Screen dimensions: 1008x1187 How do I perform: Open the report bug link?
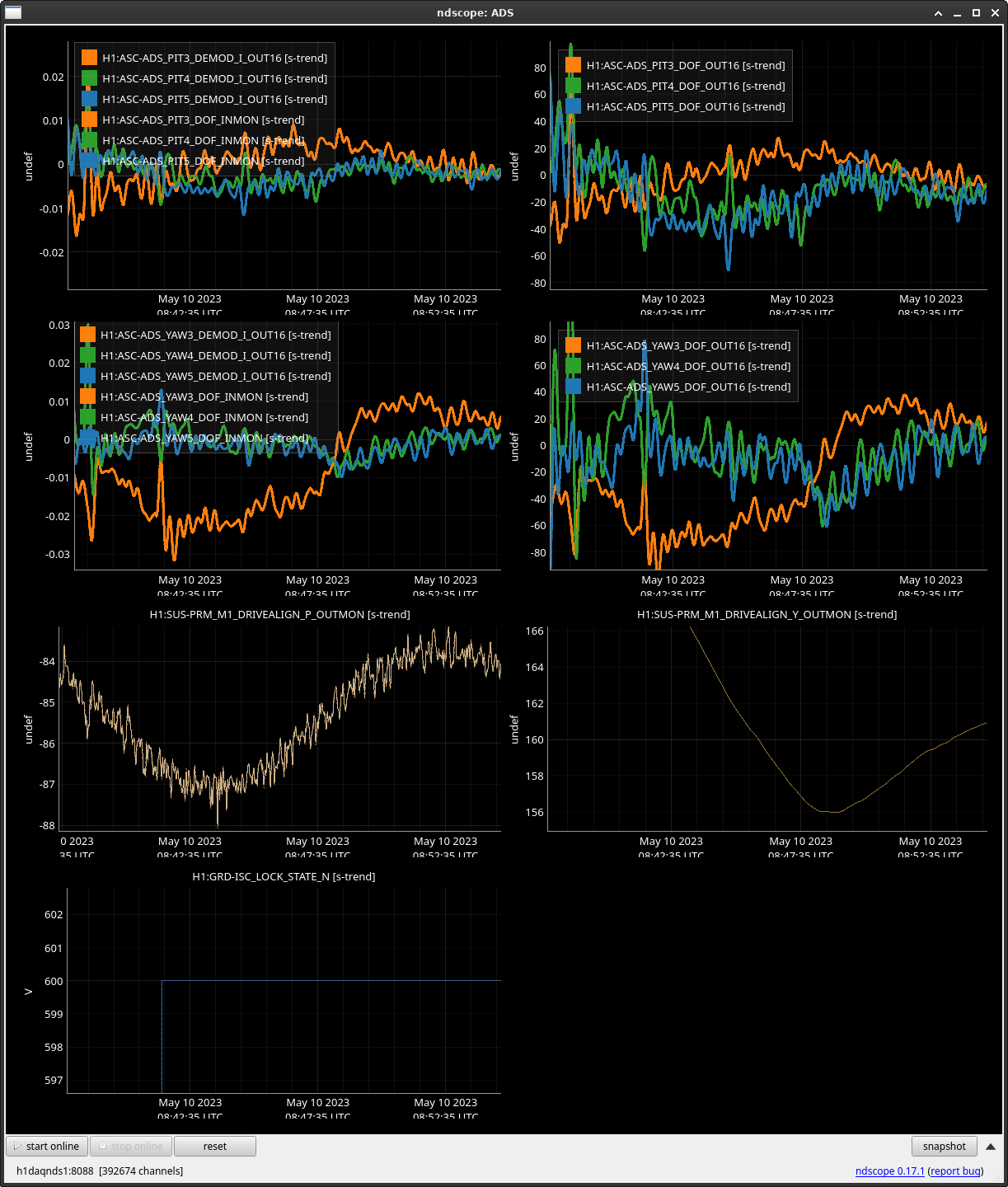(x=955, y=1171)
